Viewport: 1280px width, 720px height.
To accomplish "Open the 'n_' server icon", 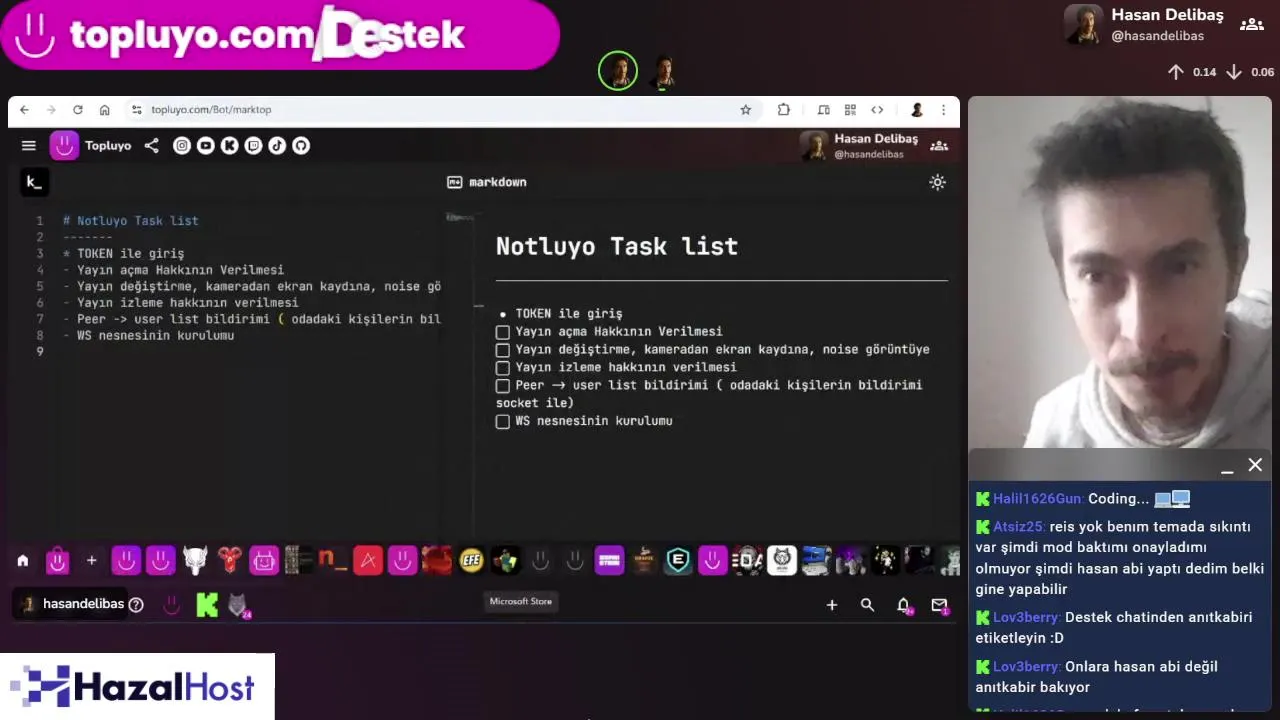I will pyautogui.click(x=333, y=561).
